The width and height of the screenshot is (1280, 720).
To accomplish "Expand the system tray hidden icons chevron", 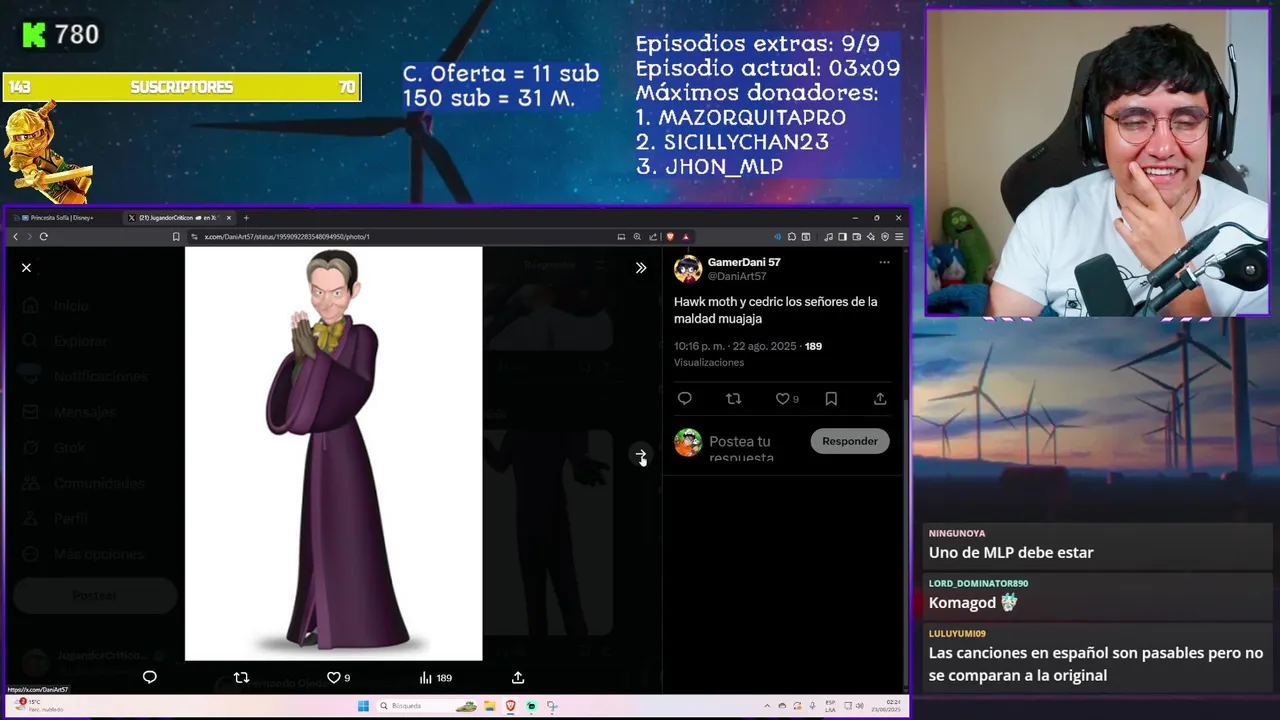I will coord(766,706).
